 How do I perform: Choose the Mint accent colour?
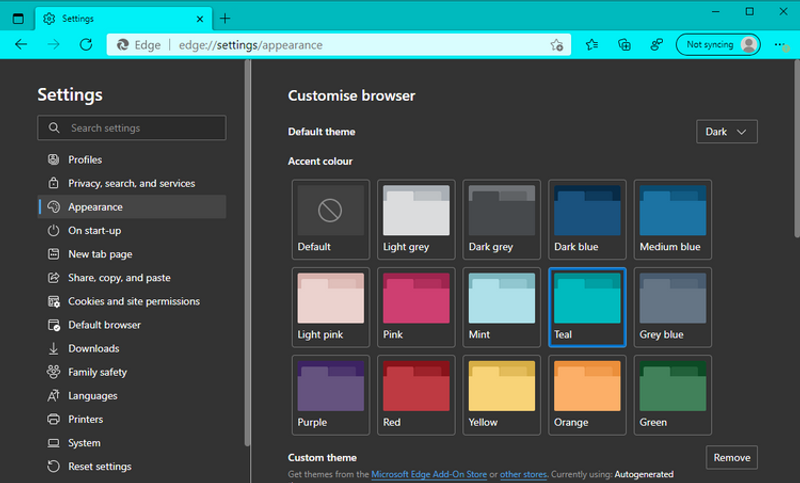502,306
